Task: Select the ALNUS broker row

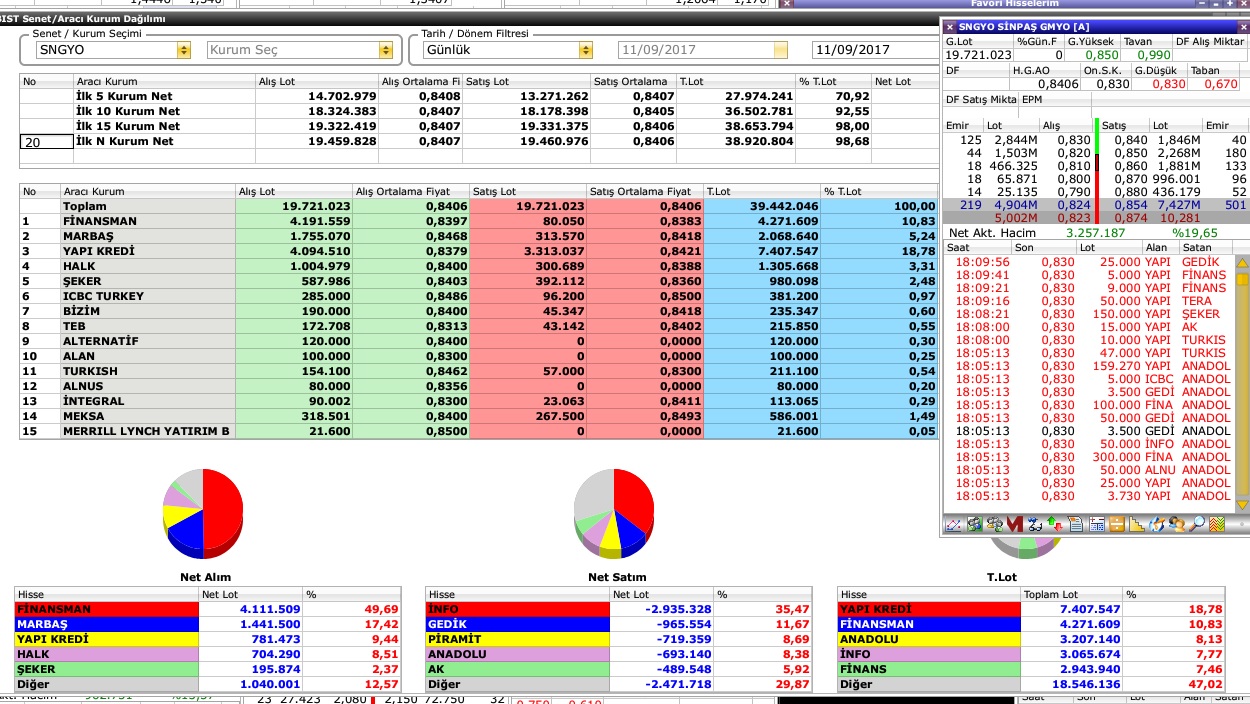Action: pos(479,386)
